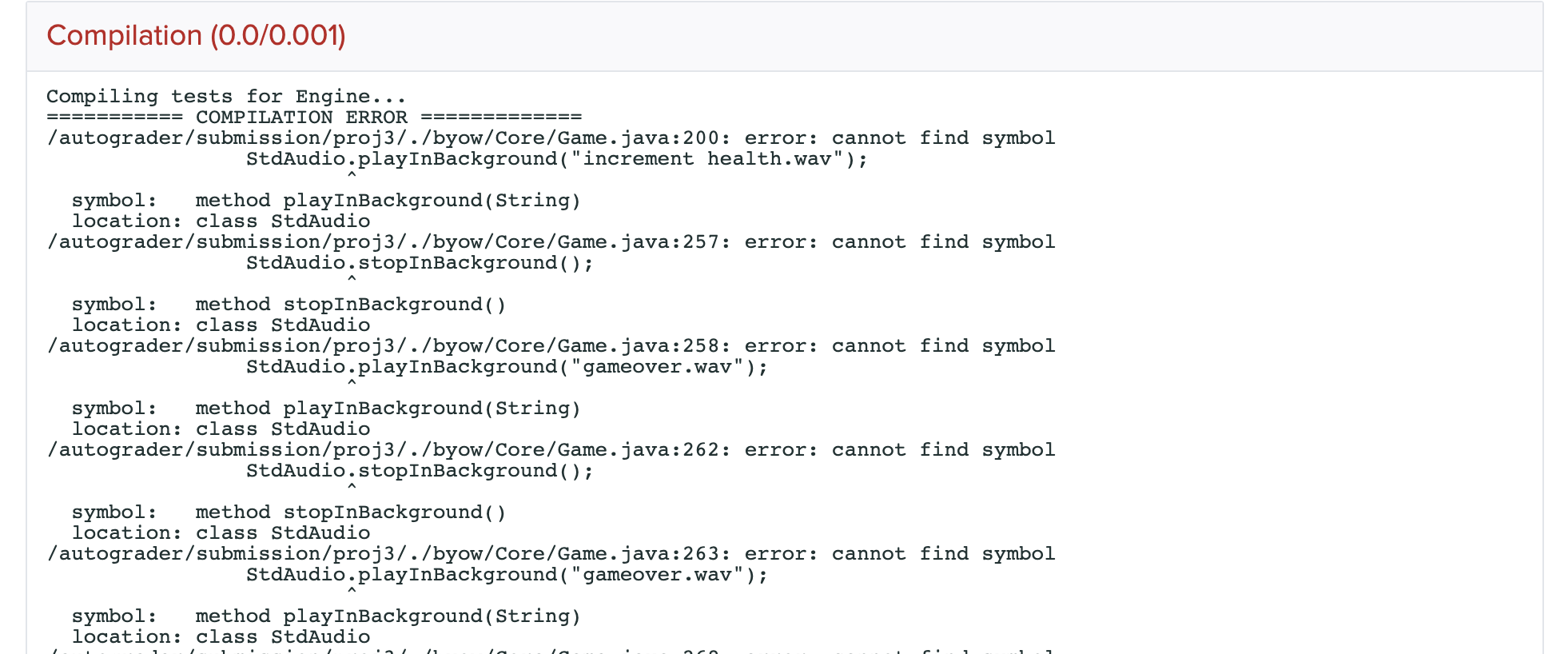Click the gameover.wav code under Game.java:263
The image size is (1568, 654).
coord(507,575)
